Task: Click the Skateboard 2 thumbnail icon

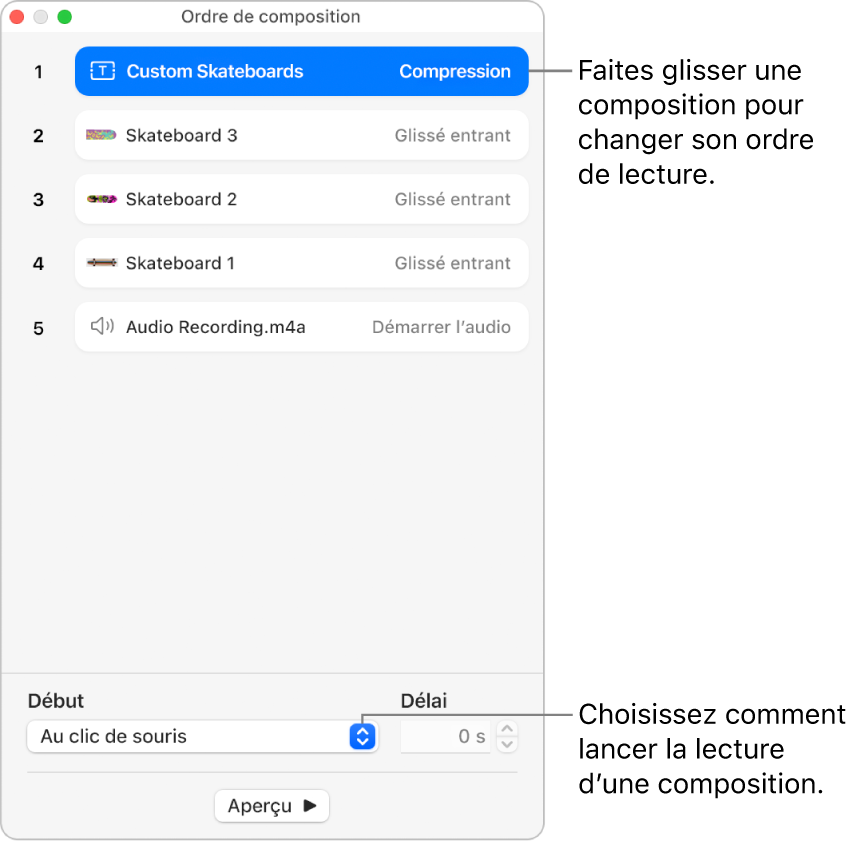Action: (x=101, y=199)
